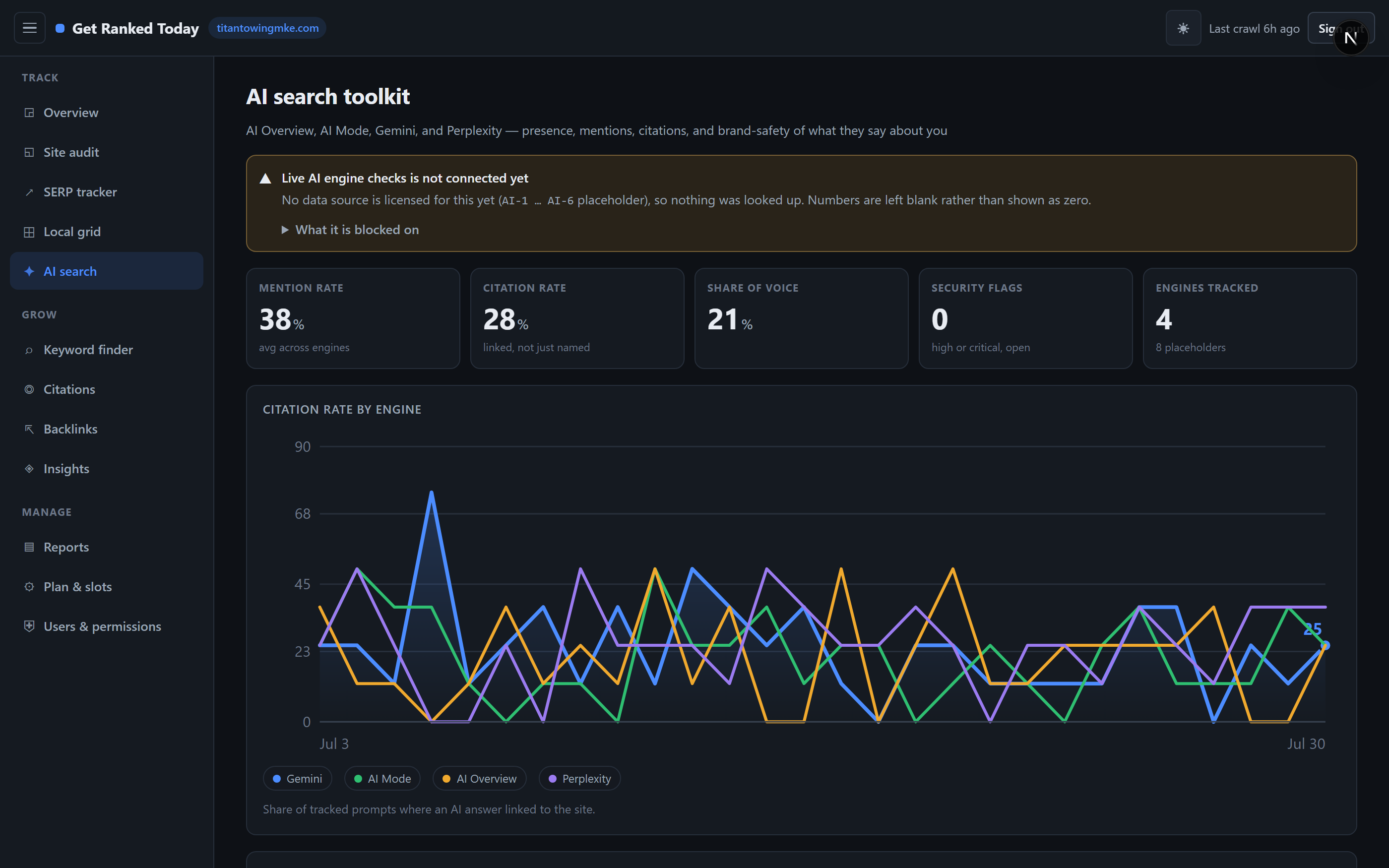This screenshot has height=868, width=1389.
Task: Open Insights menu item
Action: tap(107, 468)
